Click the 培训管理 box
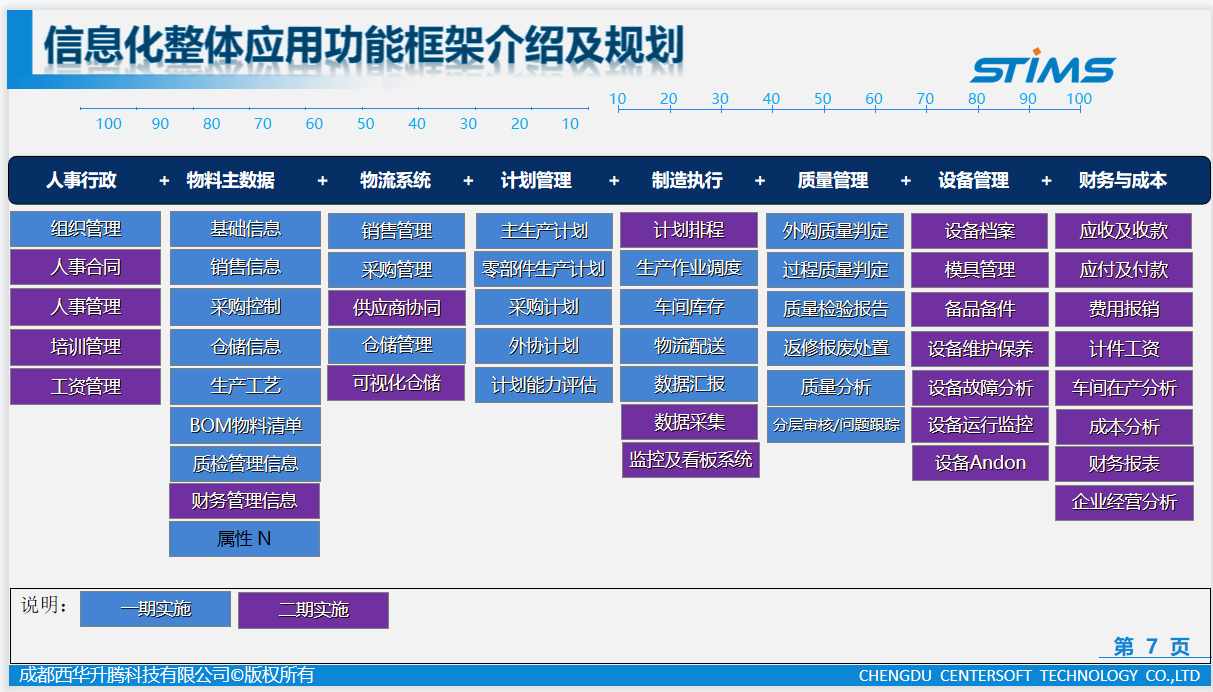The height and width of the screenshot is (692, 1213). (x=85, y=347)
